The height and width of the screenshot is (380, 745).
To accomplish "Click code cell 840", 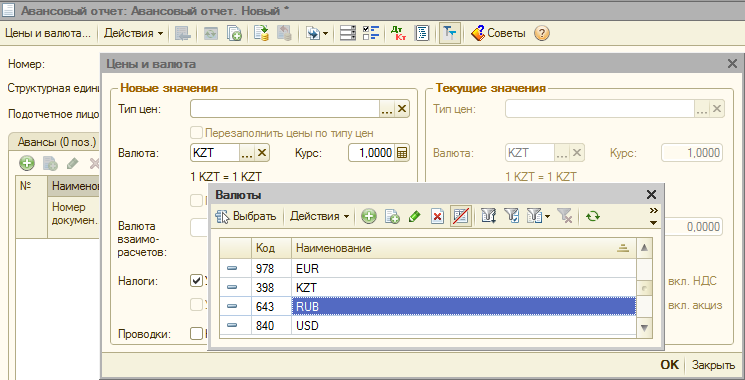I will pyautogui.click(x=271, y=326).
